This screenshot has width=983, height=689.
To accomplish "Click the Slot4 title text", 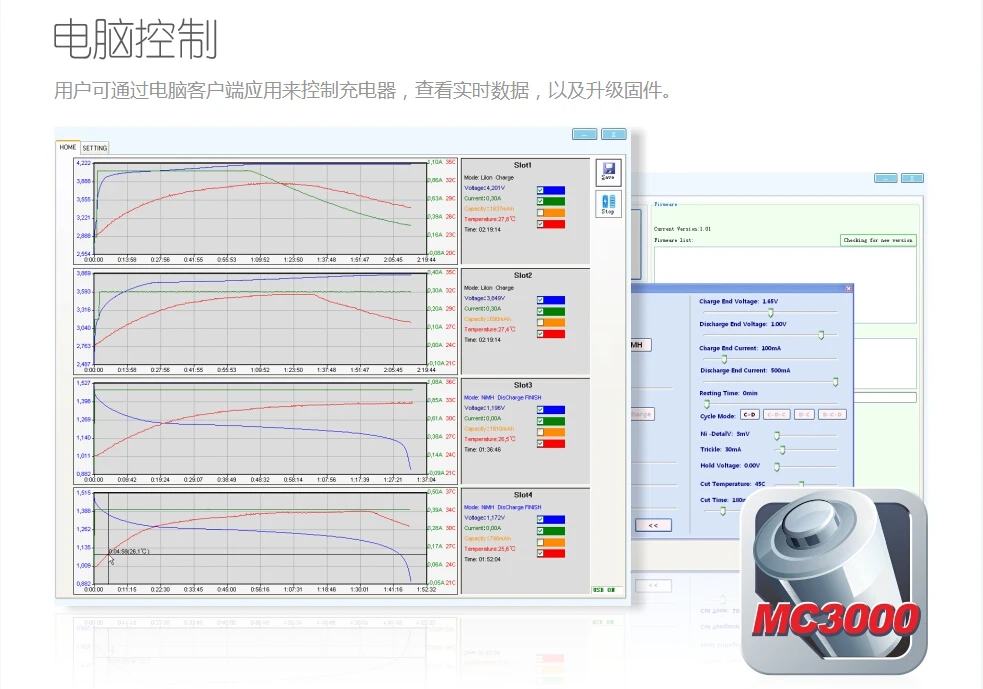I will (x=522, y=495).
